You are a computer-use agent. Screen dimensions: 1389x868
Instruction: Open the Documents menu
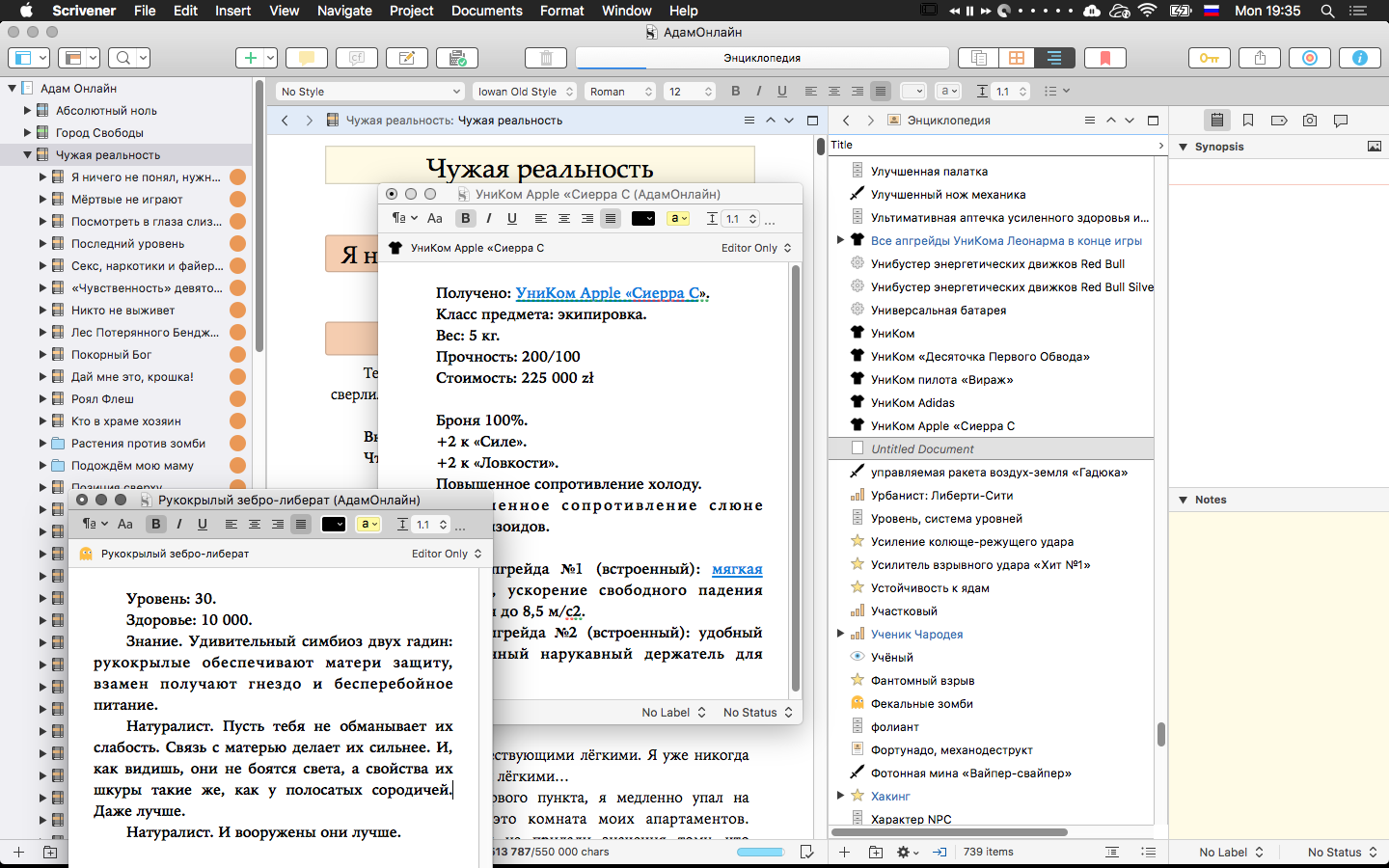(x=486, y=11)
